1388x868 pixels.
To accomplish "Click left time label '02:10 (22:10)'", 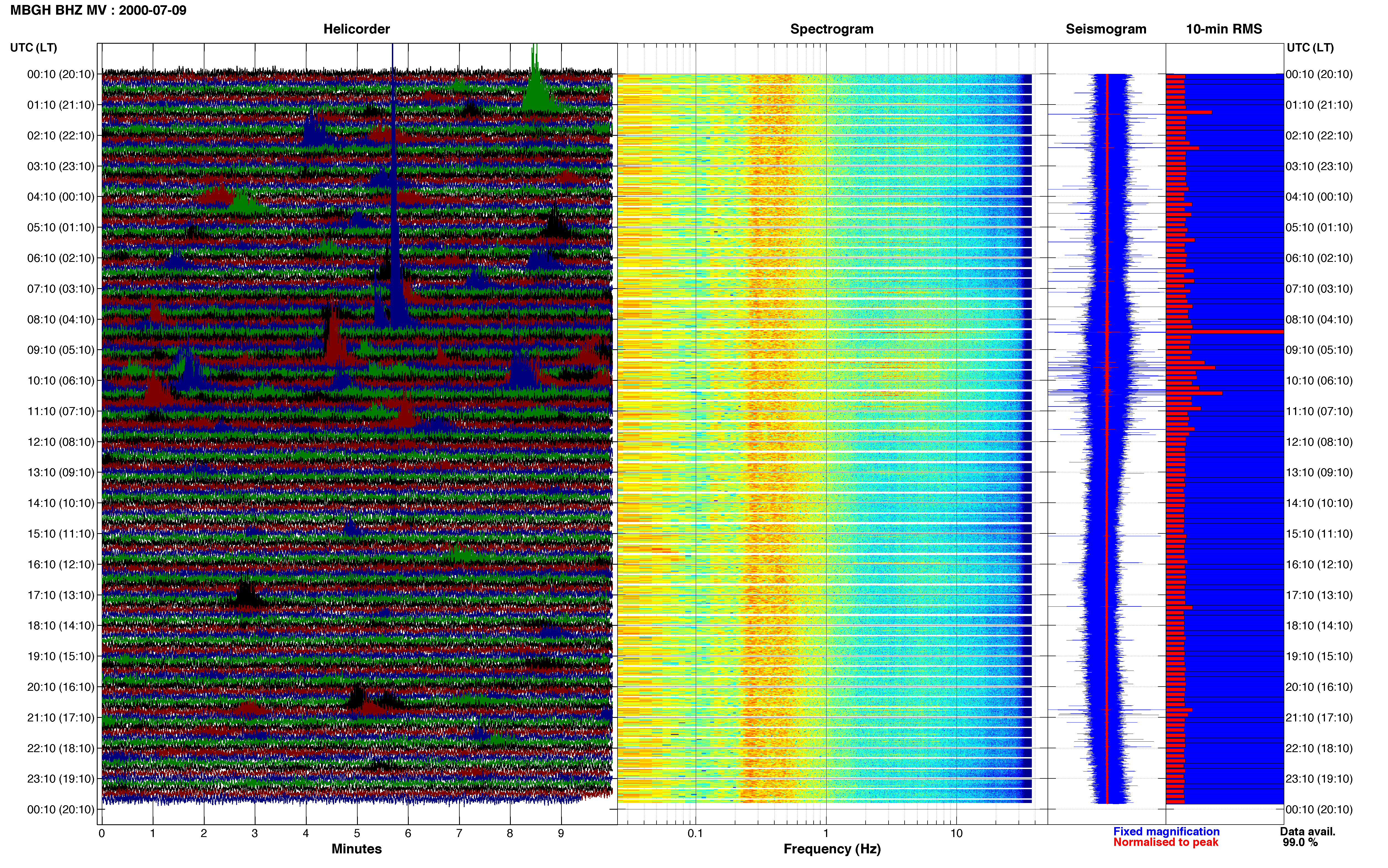I will point(61,135).
